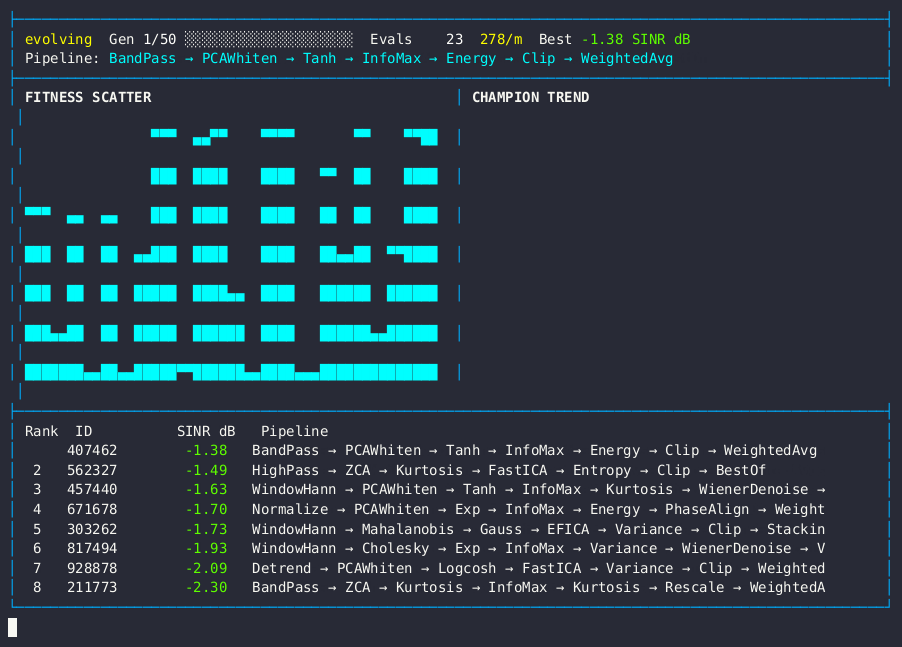Viewport: 902px width, 647px height.
Task: Click 'Logcosh' in row 928878's pipeline
Action: [x=467, y=568]
